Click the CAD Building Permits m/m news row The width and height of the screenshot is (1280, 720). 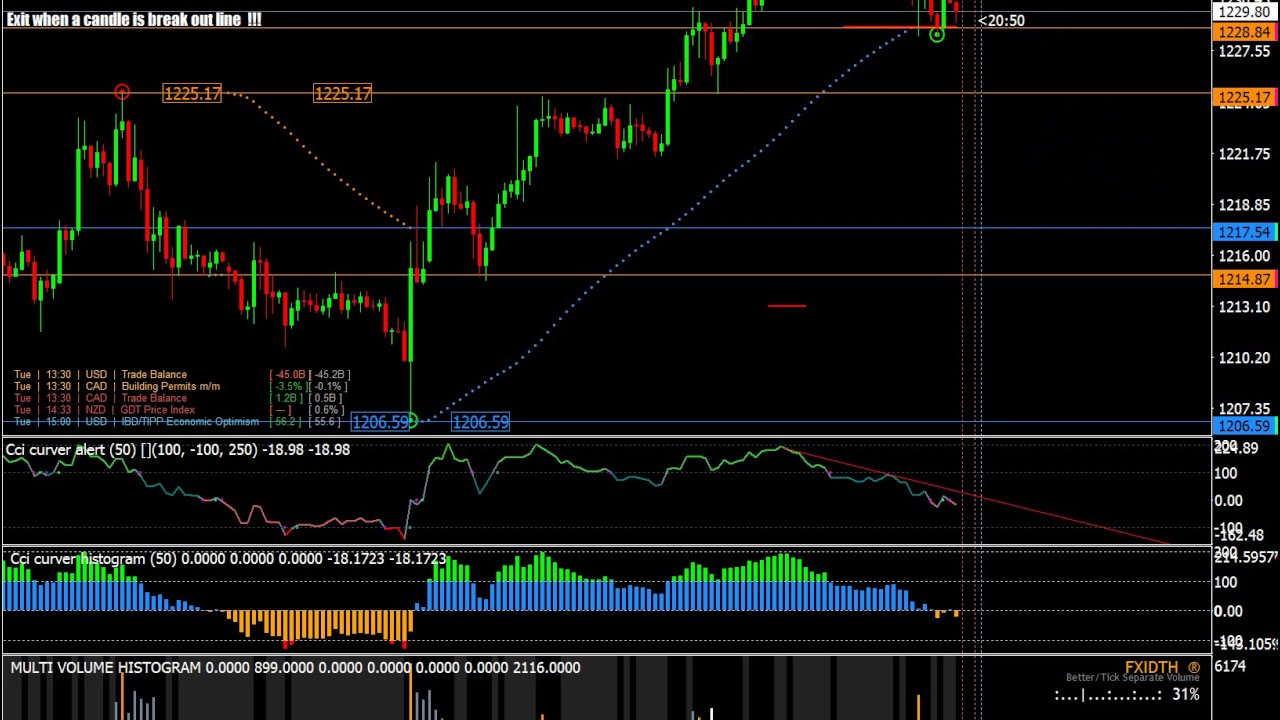(180, 386)
